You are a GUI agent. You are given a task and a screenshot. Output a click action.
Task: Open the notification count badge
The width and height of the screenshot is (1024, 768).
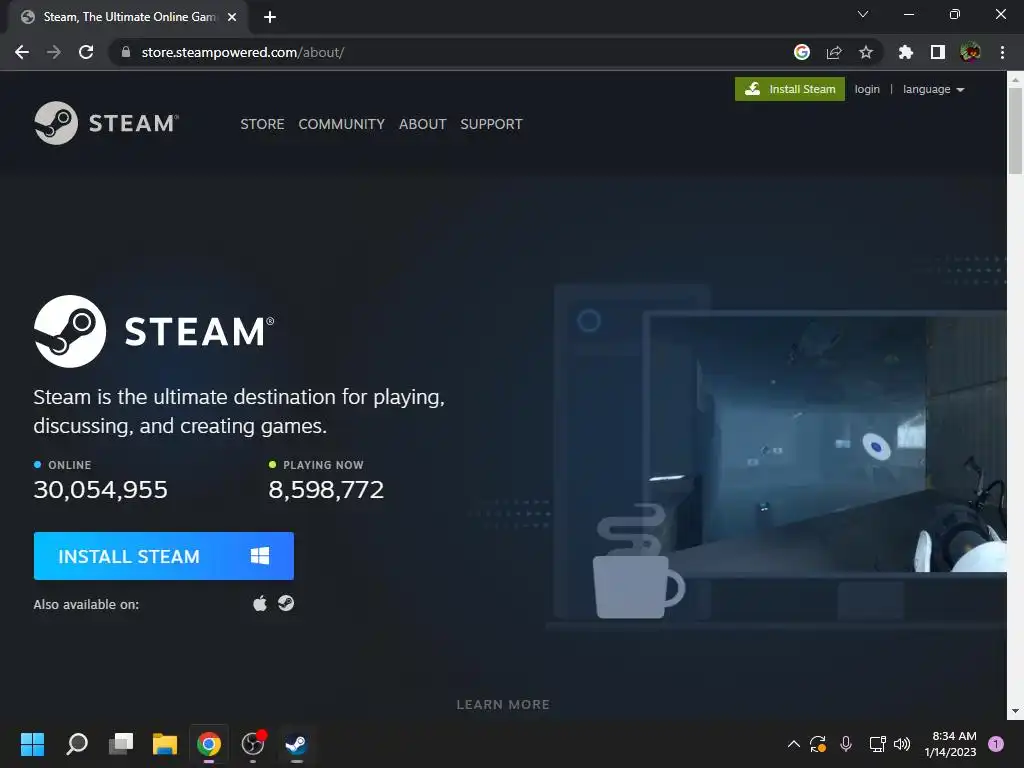click(996, 744)
